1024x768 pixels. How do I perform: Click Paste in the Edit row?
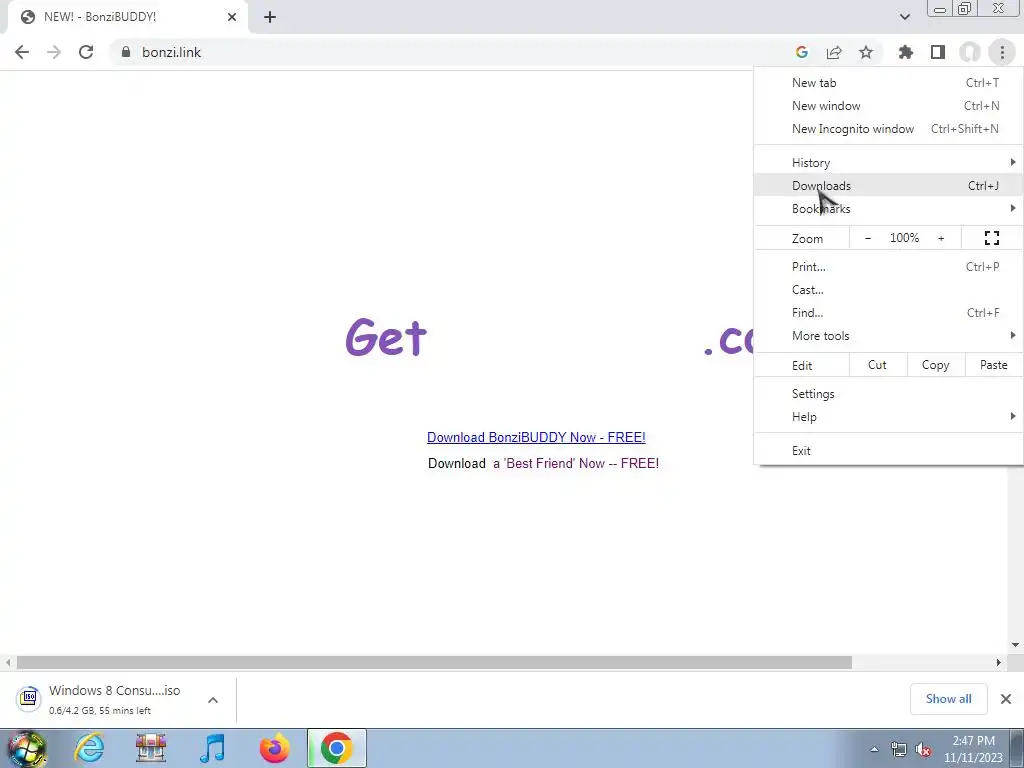pos(994,365)
